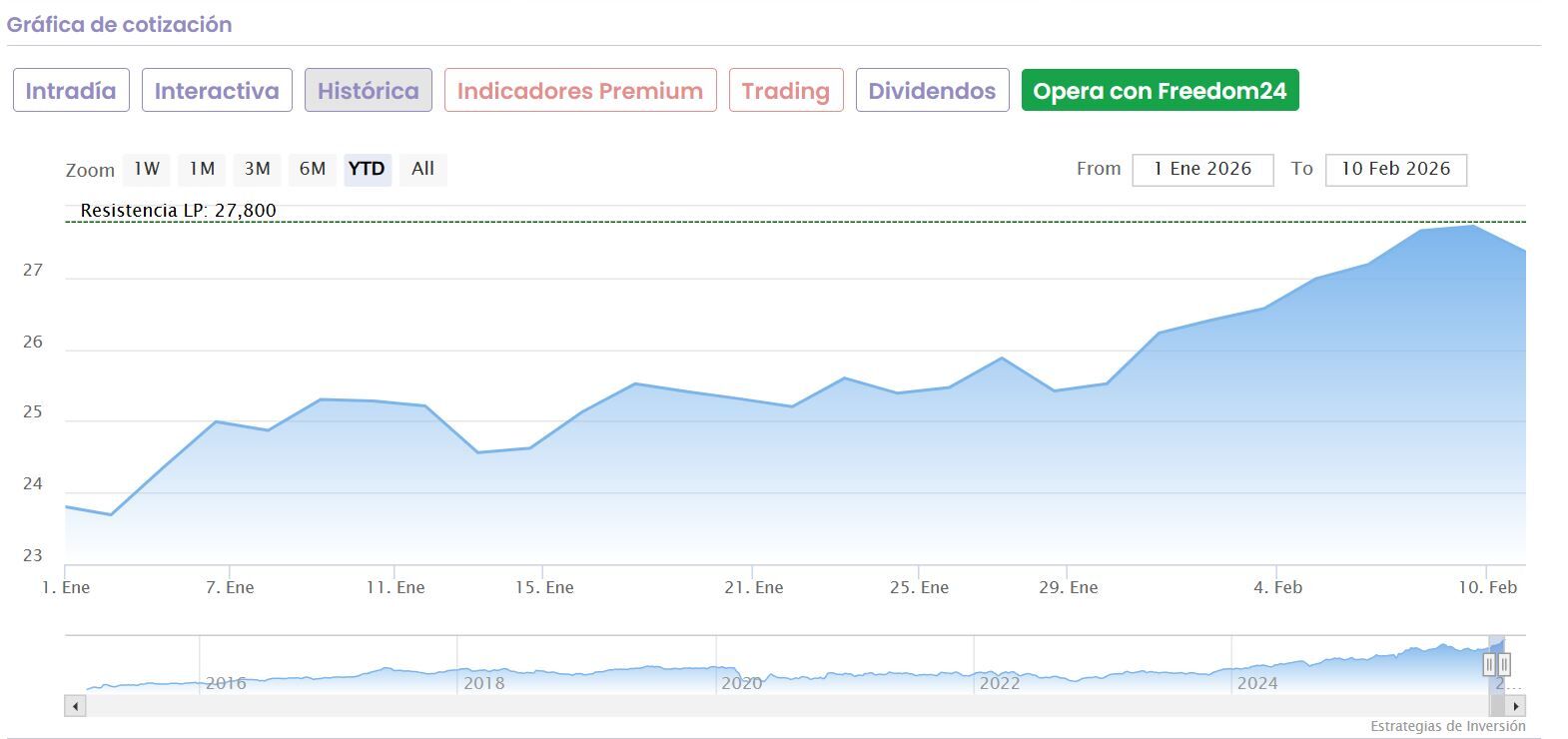The width and height of the screenshot is (1568, 739).
Task: Choose the 1M zoom range
Action: click(202, 169)
